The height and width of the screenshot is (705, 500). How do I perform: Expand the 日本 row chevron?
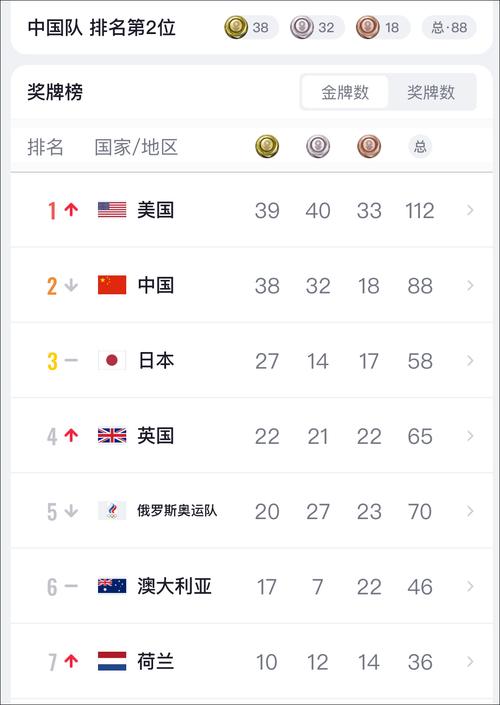click(x=470, y=361)
